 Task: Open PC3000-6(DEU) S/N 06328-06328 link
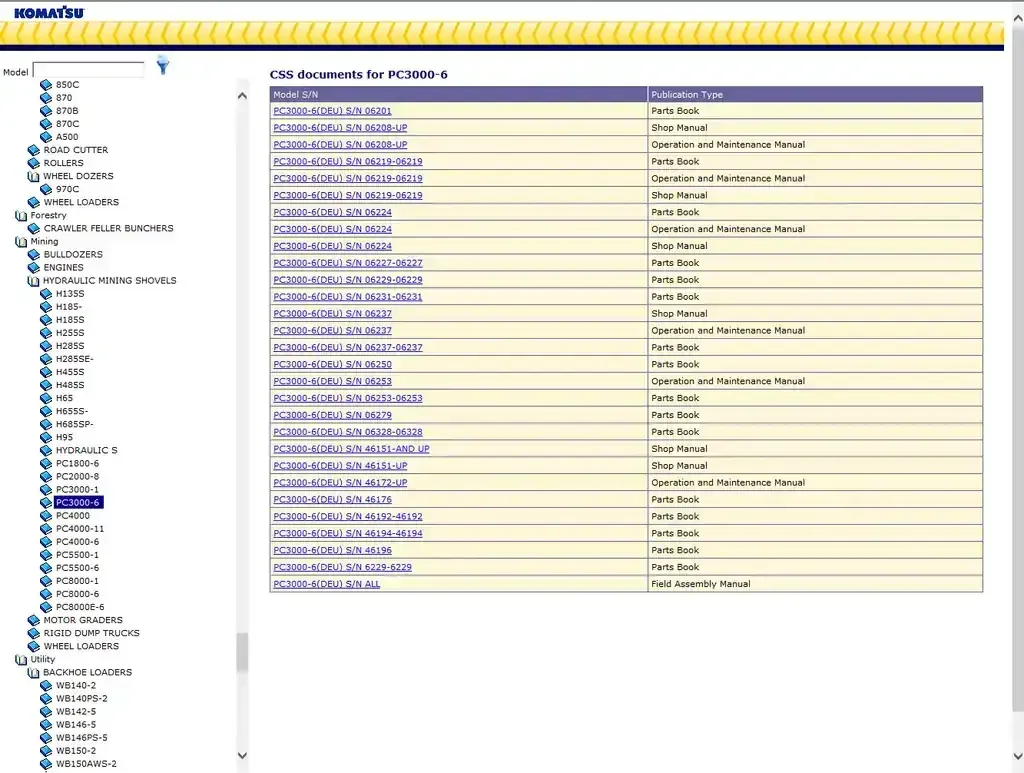[x=347, y=432]
